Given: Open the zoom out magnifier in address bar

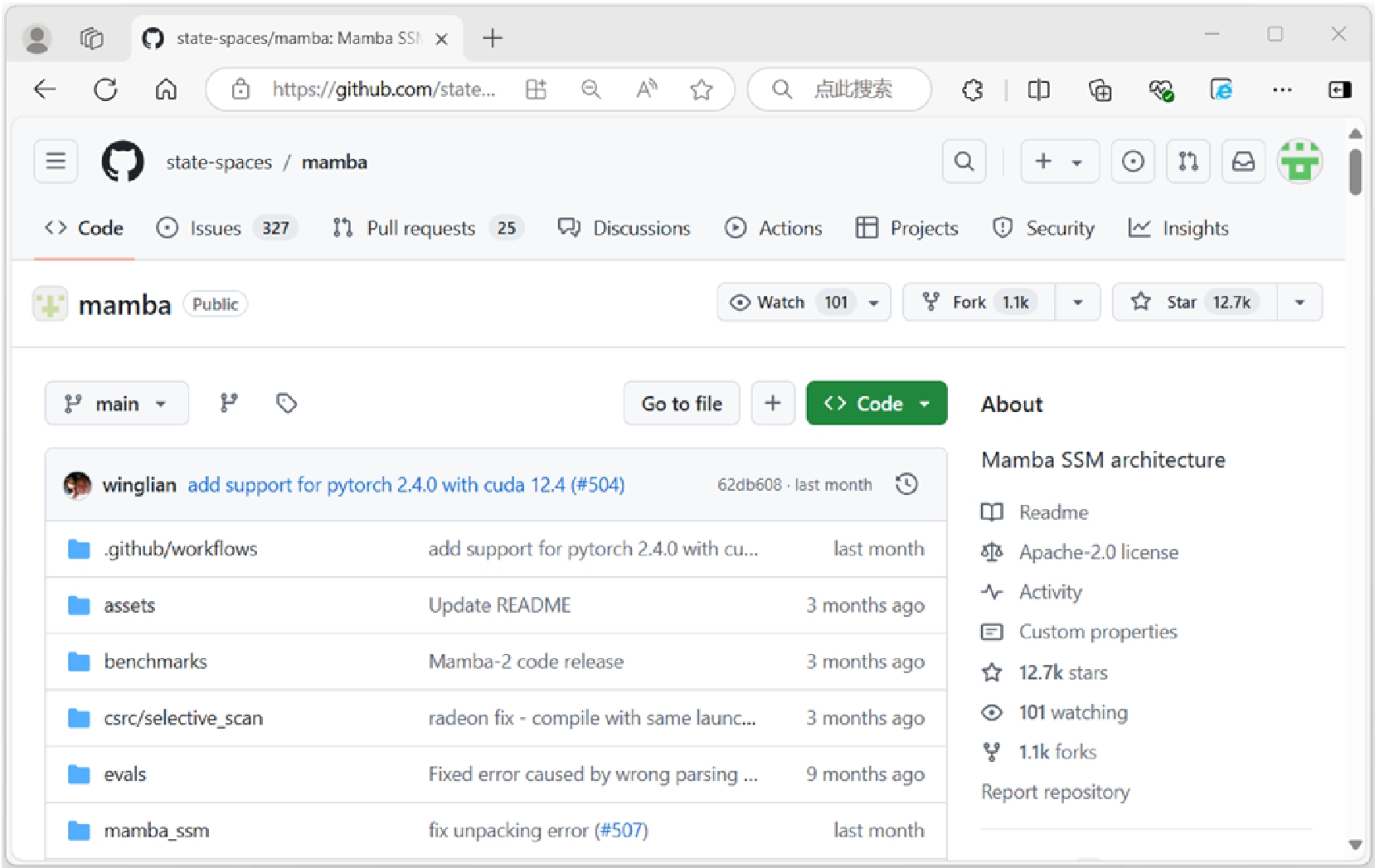Looking at the screenshot, I should pyautogui.click(x=590, y=89).
